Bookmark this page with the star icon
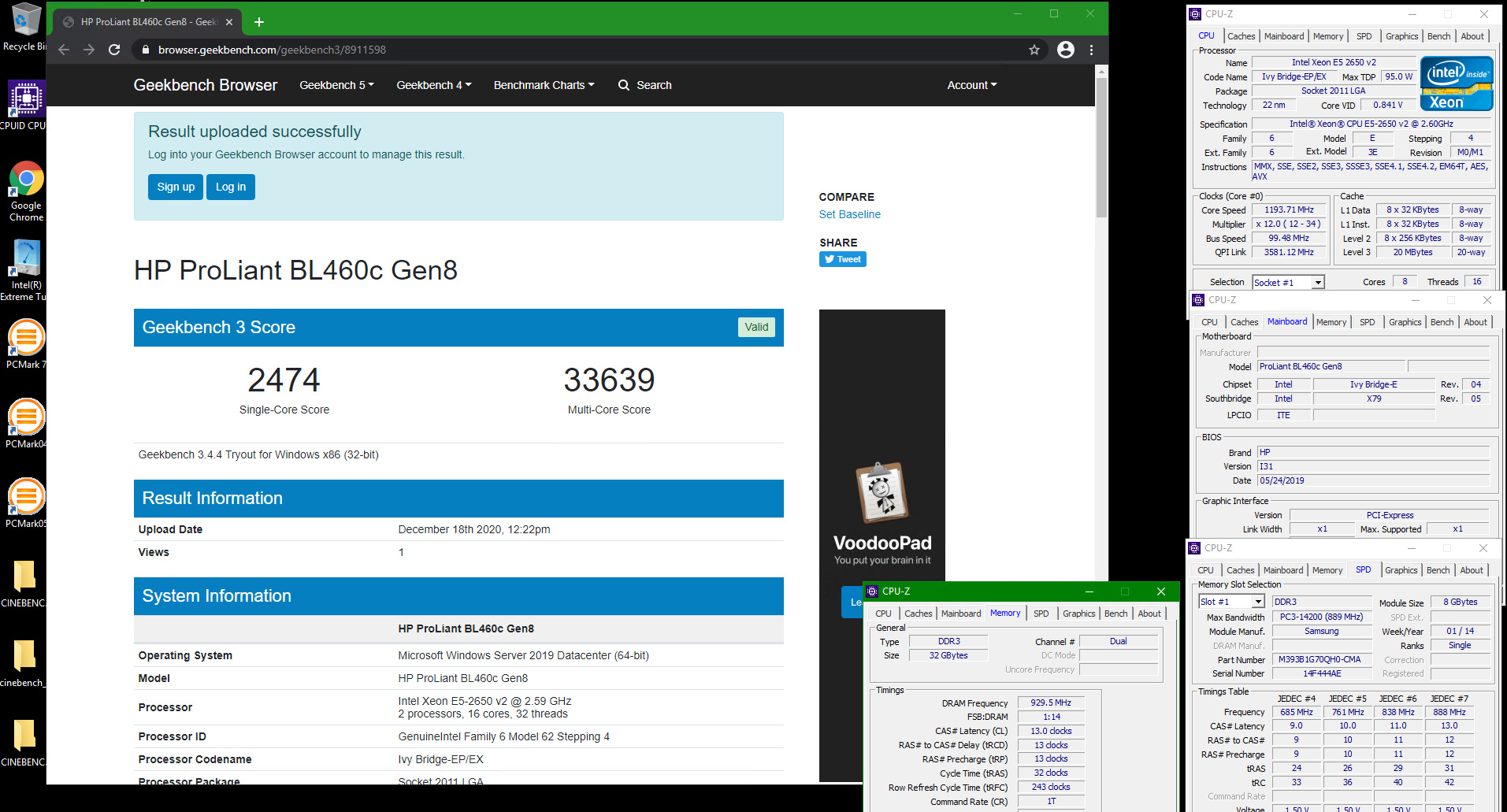The height and width of the screenshot is (812, 1507). (x=1034, y=50)
